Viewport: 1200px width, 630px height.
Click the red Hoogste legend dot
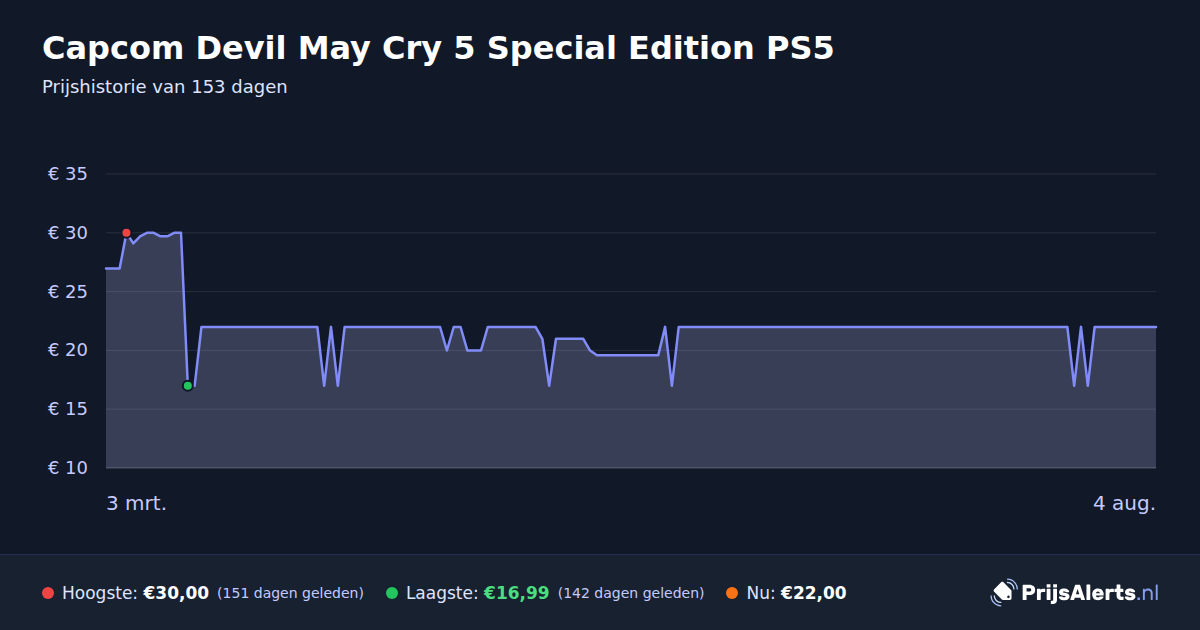[48, 593]
